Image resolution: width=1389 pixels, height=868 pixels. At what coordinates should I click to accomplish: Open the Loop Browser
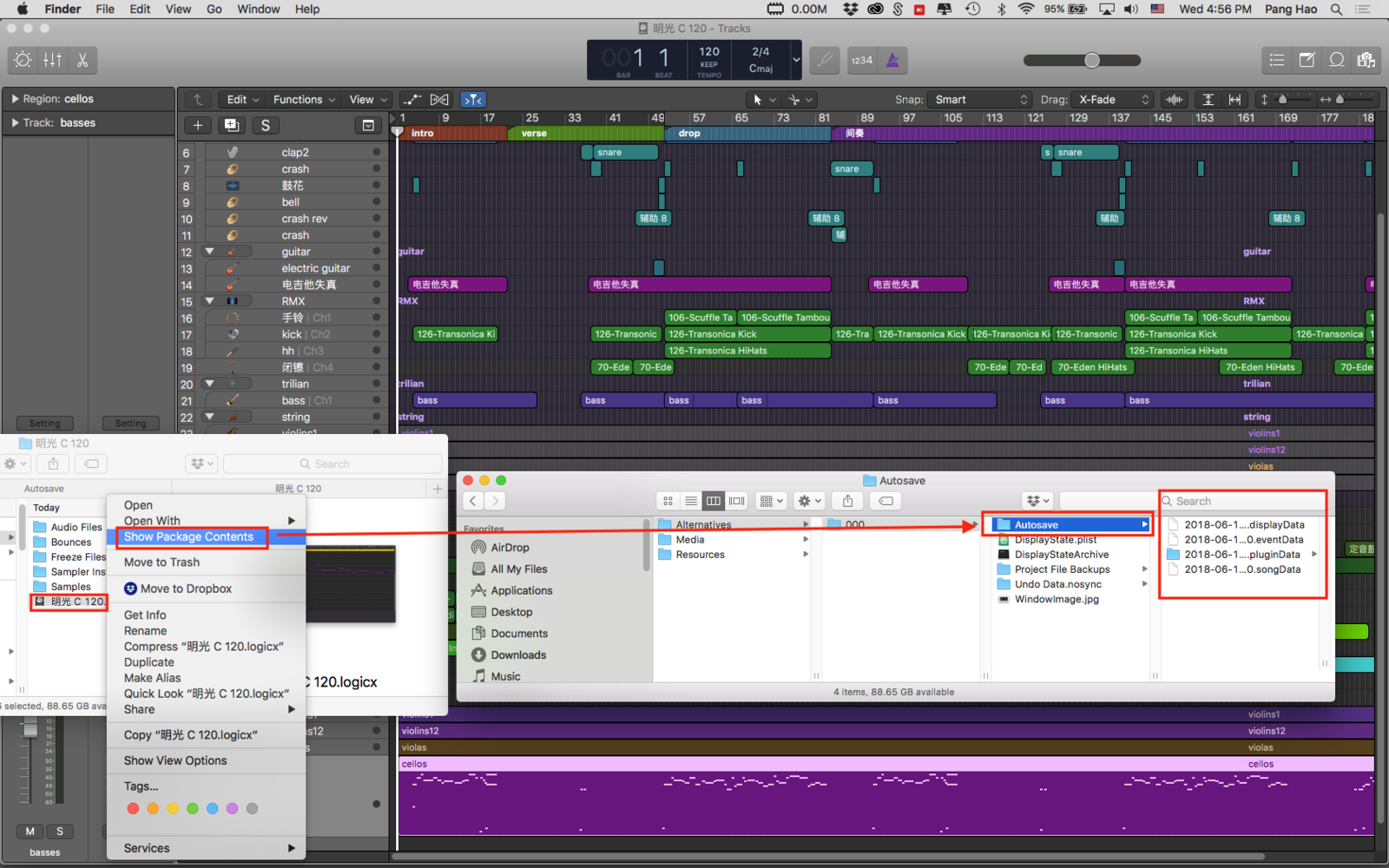[x=1337, y=60]
